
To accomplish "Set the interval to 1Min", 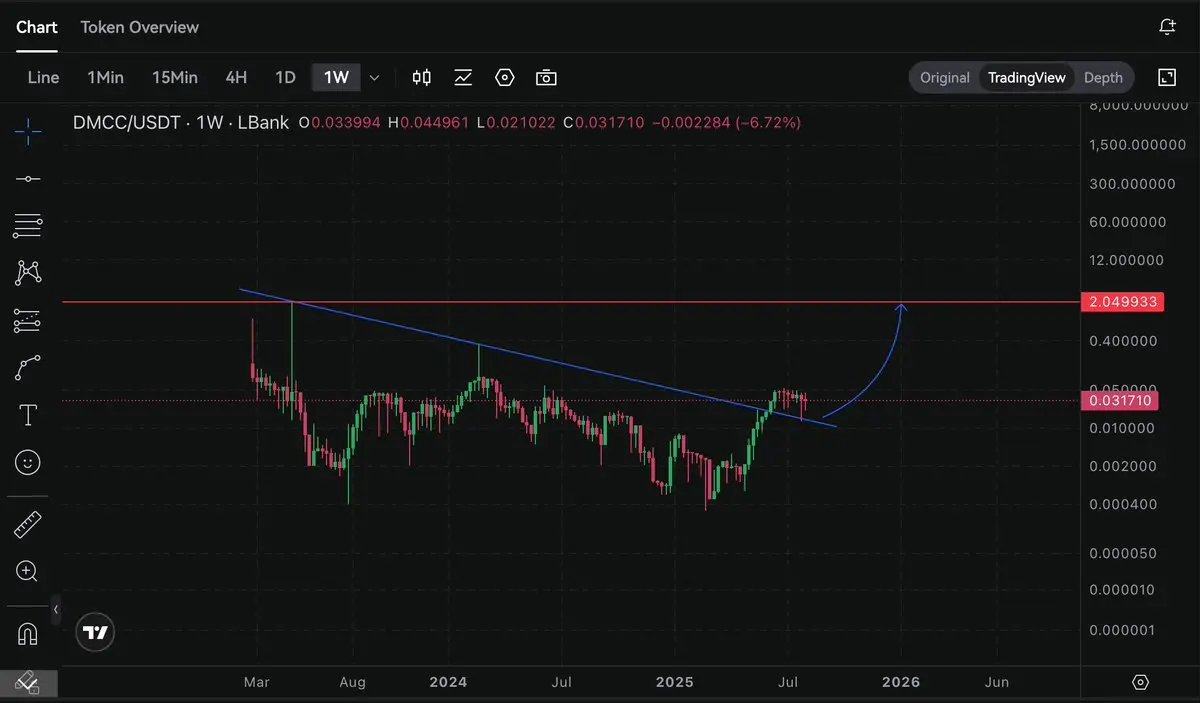I will (105, 77).
